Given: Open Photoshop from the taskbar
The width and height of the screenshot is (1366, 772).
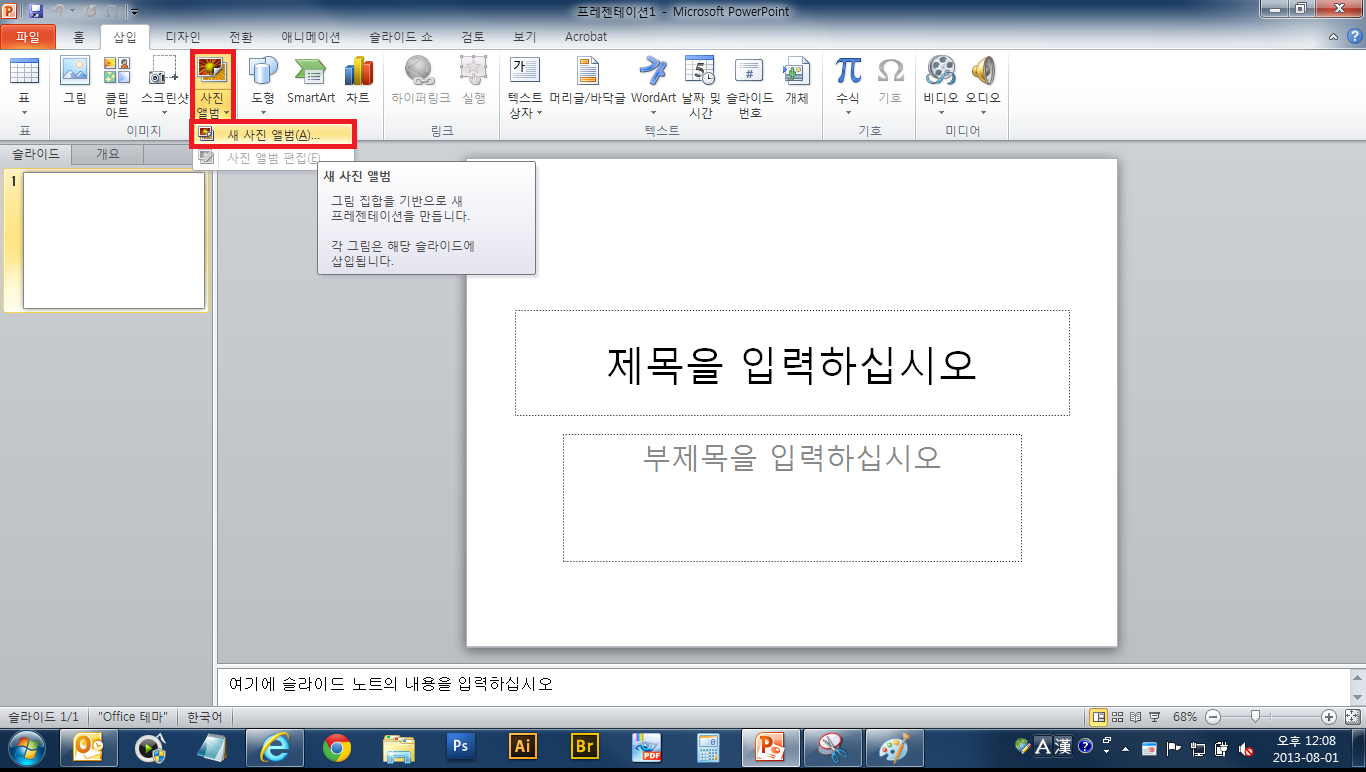Looking at the screenshot, I should coord(460,746).
